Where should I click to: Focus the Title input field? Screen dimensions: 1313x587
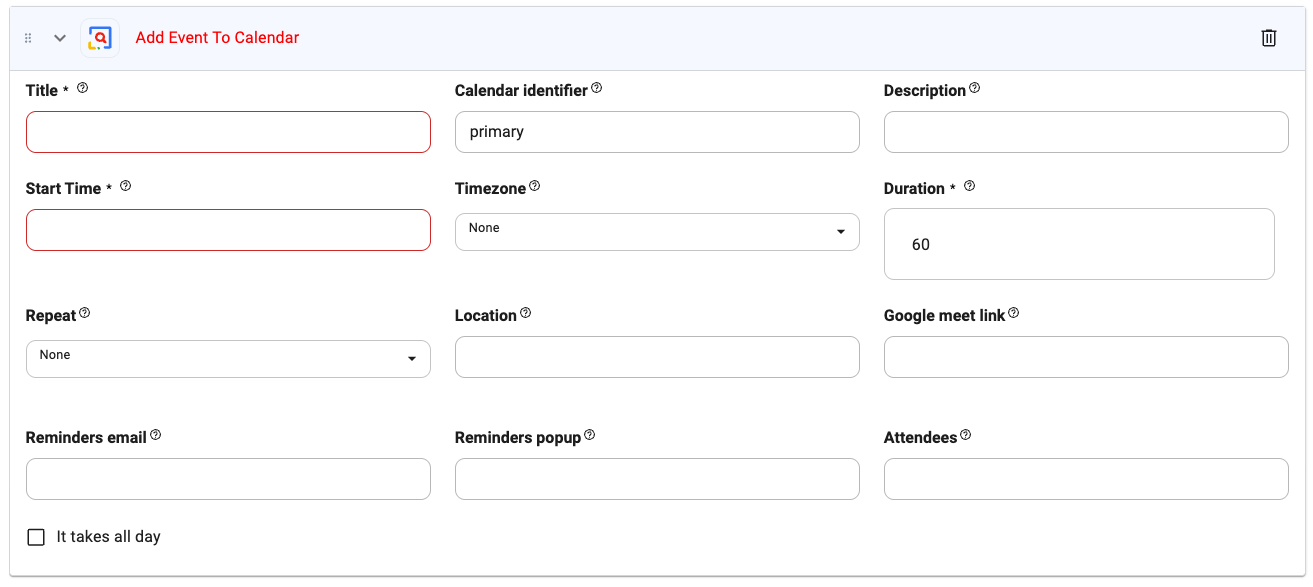228,132
